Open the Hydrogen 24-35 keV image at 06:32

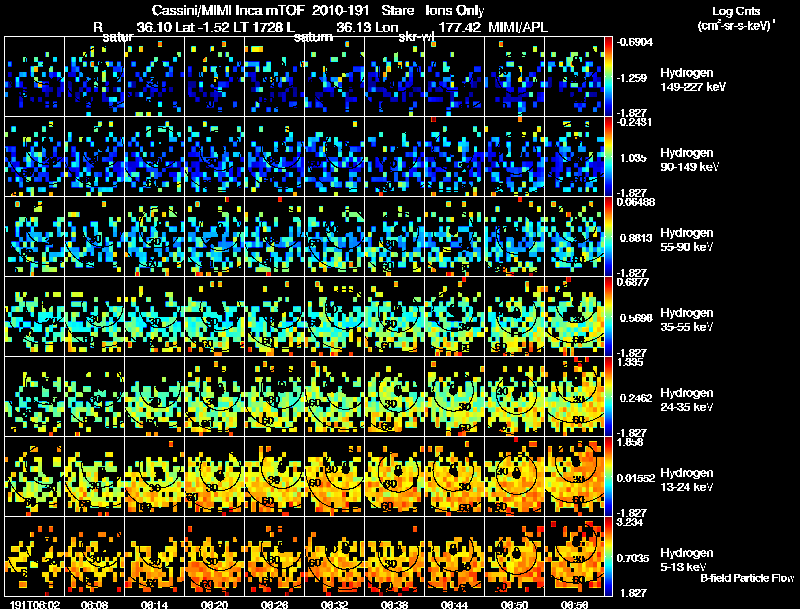pos(335,396)
